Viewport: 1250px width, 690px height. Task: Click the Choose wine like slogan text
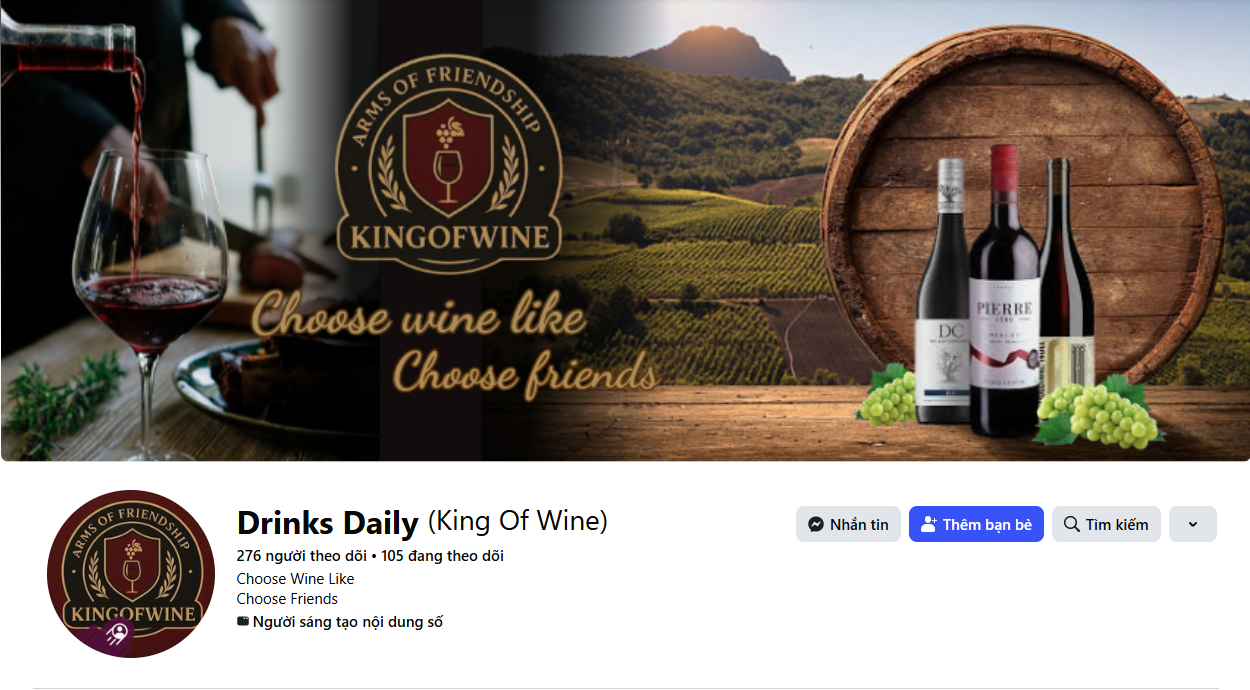[418, 317]
